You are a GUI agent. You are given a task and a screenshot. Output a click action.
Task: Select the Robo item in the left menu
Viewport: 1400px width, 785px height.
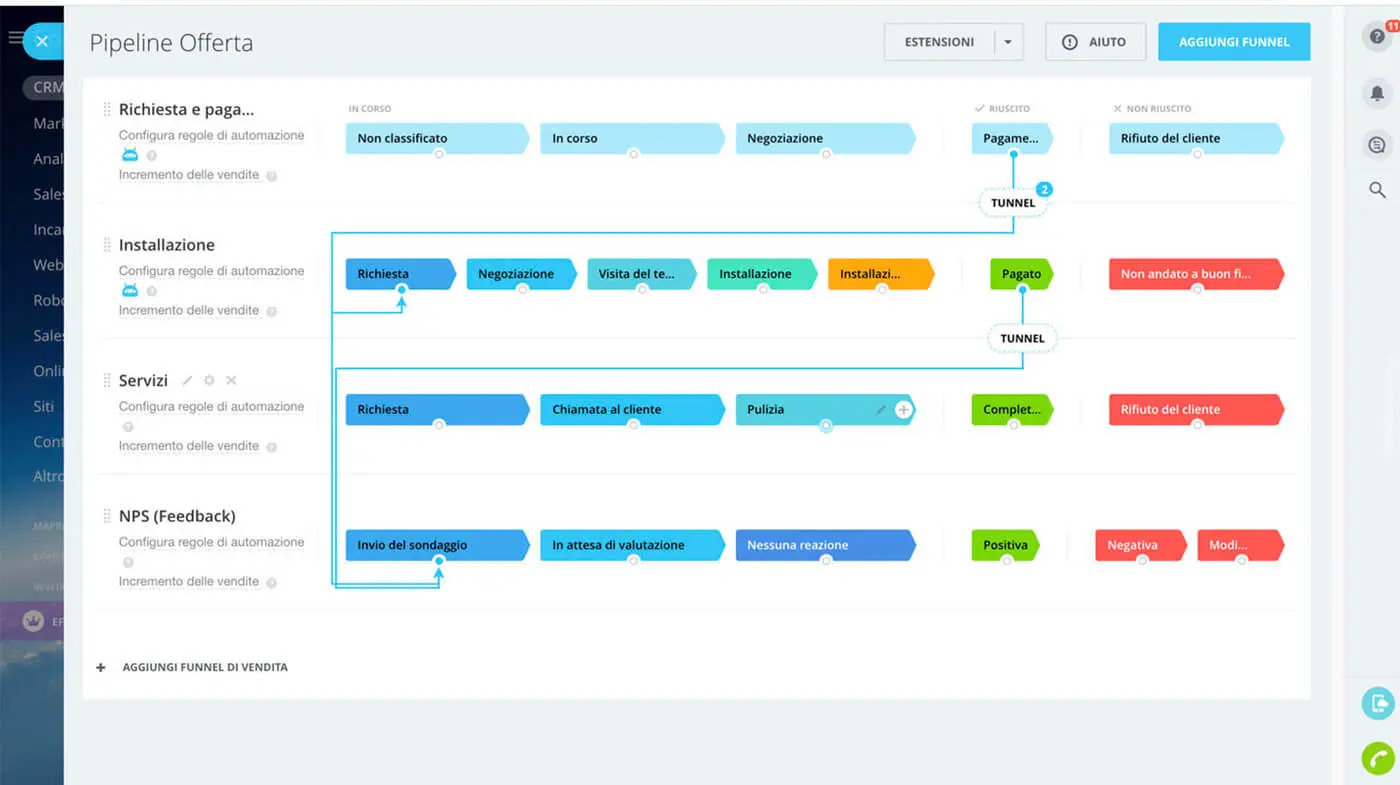[x=48, y=300]
